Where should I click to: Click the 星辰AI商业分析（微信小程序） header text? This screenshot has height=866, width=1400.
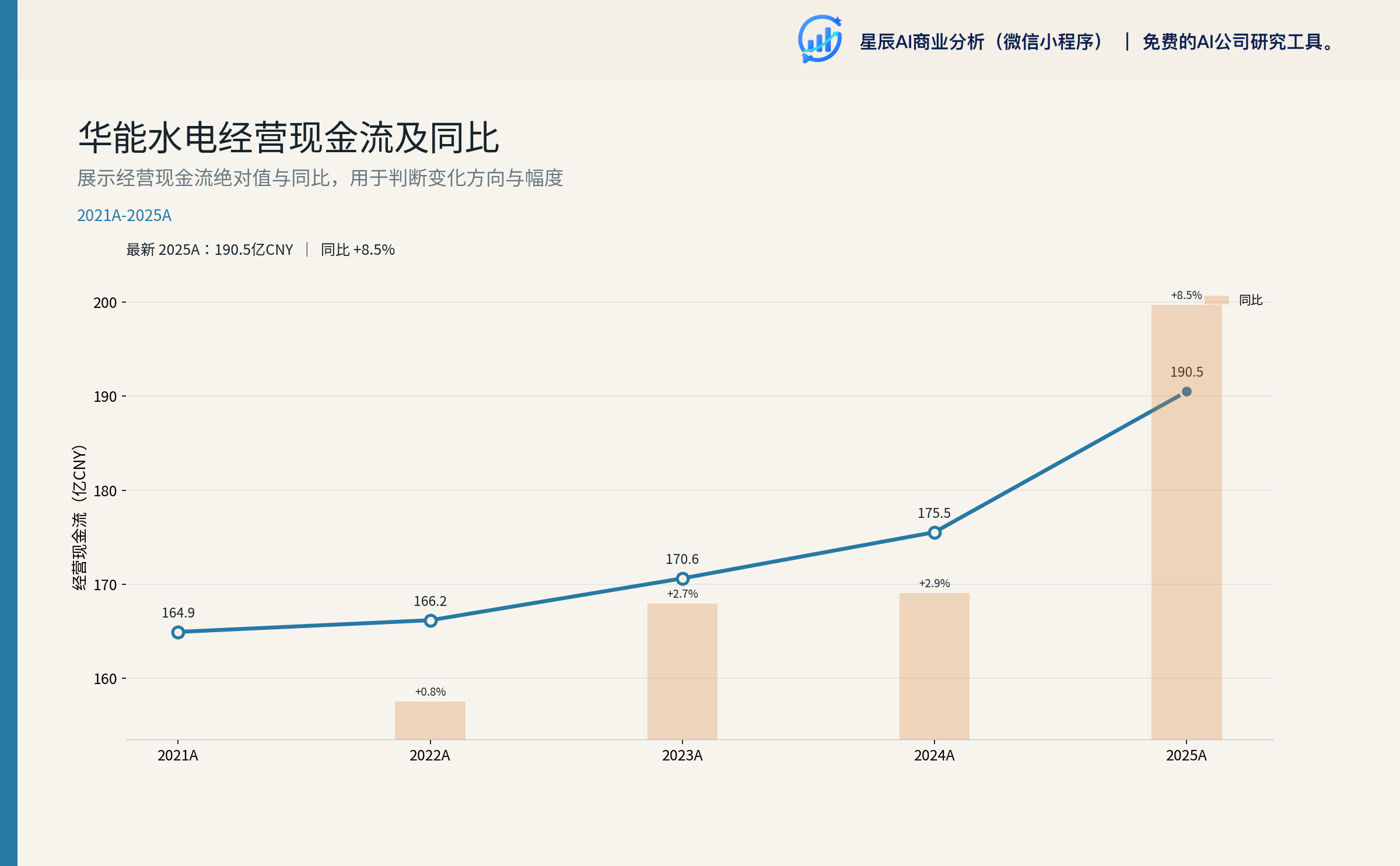[x=982, y=42]
